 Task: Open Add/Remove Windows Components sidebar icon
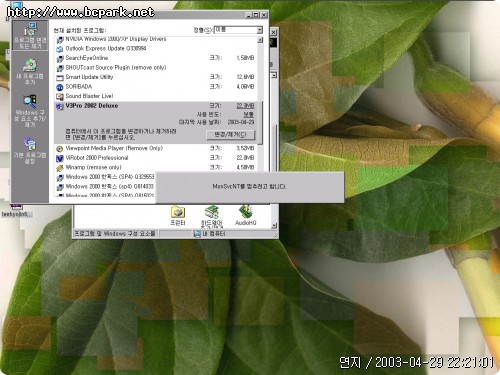click(30, 111)
